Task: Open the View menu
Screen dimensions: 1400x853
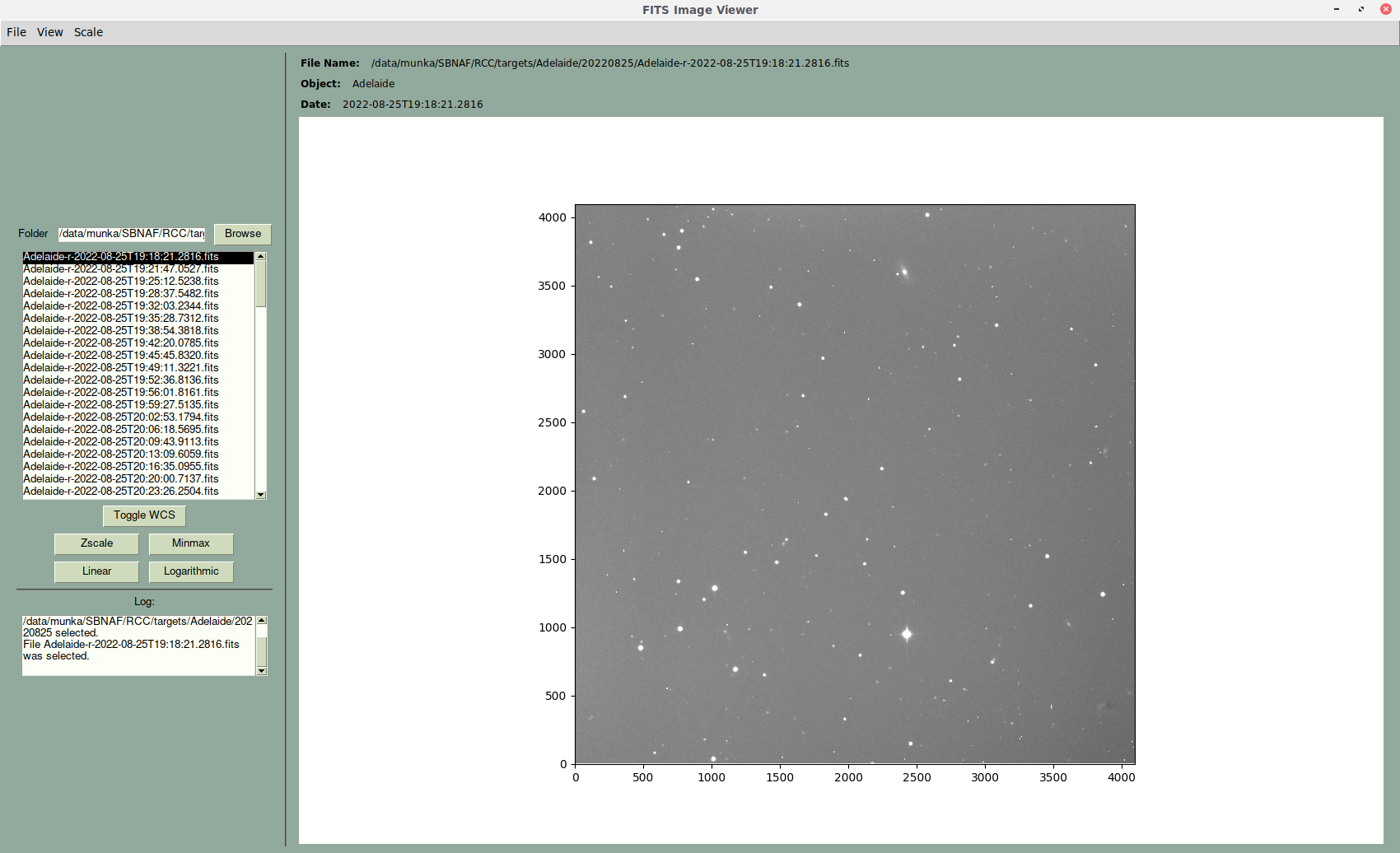Action: click(49, 32)
